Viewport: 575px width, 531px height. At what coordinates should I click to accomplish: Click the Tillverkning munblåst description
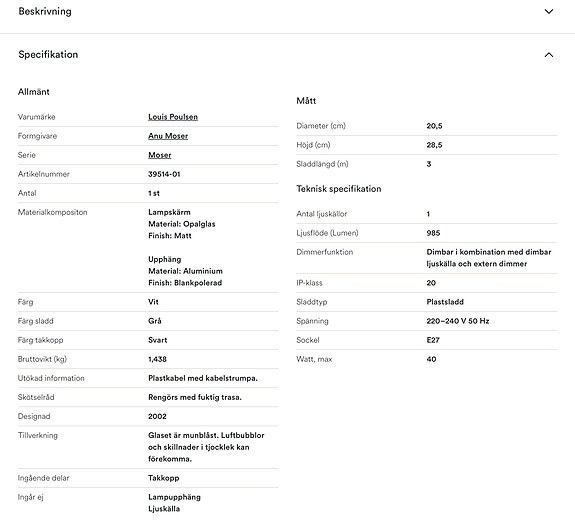206,447
